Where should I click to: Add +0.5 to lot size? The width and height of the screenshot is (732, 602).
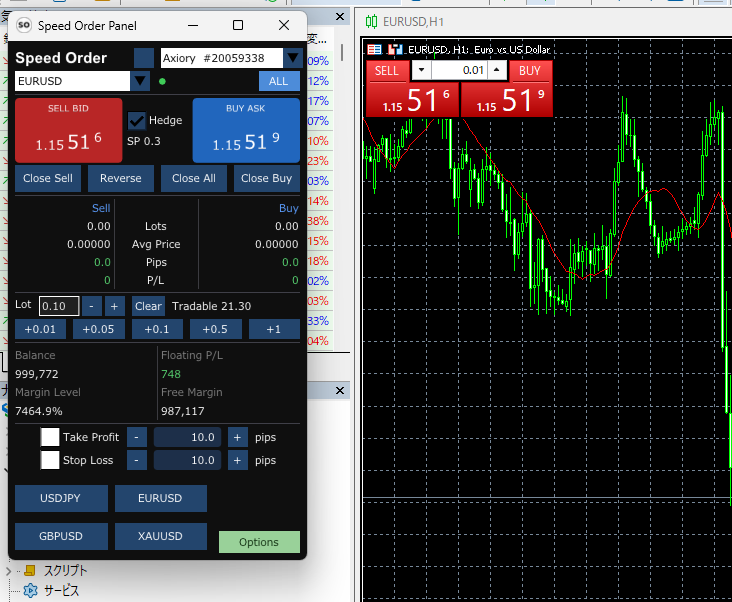(x=215, y=329)
